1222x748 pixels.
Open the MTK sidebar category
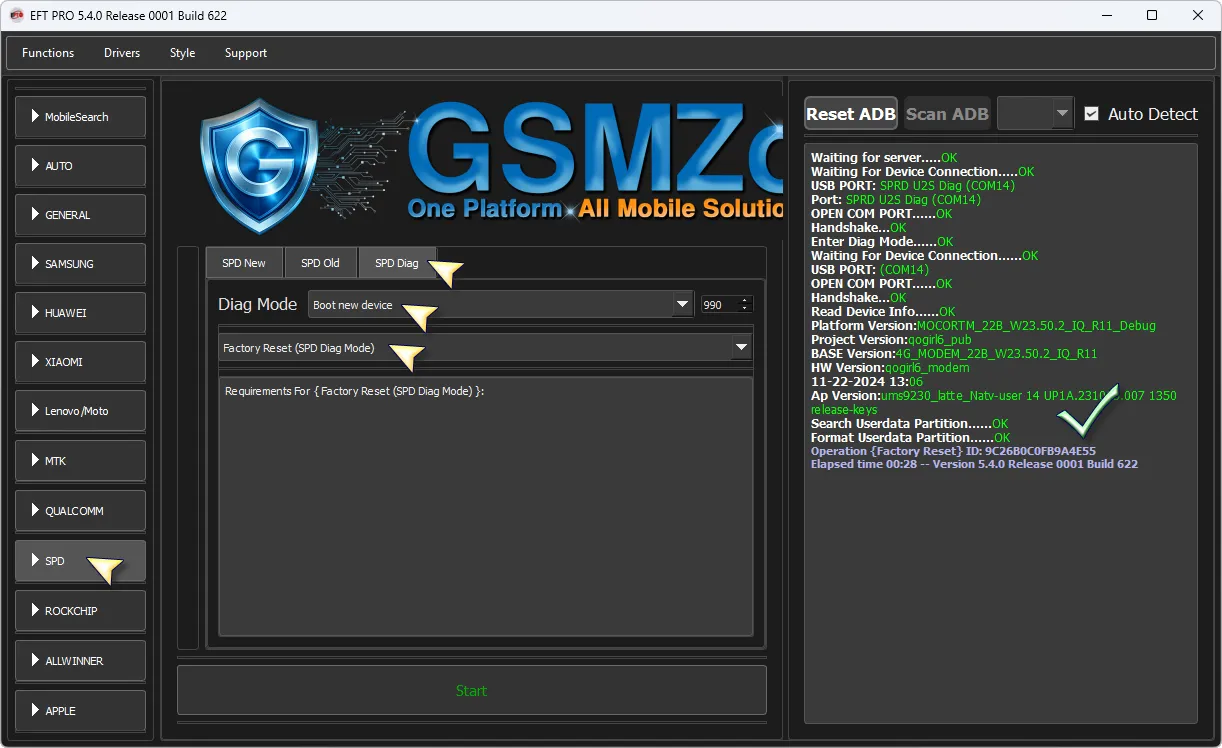click(x=80, y=461)
